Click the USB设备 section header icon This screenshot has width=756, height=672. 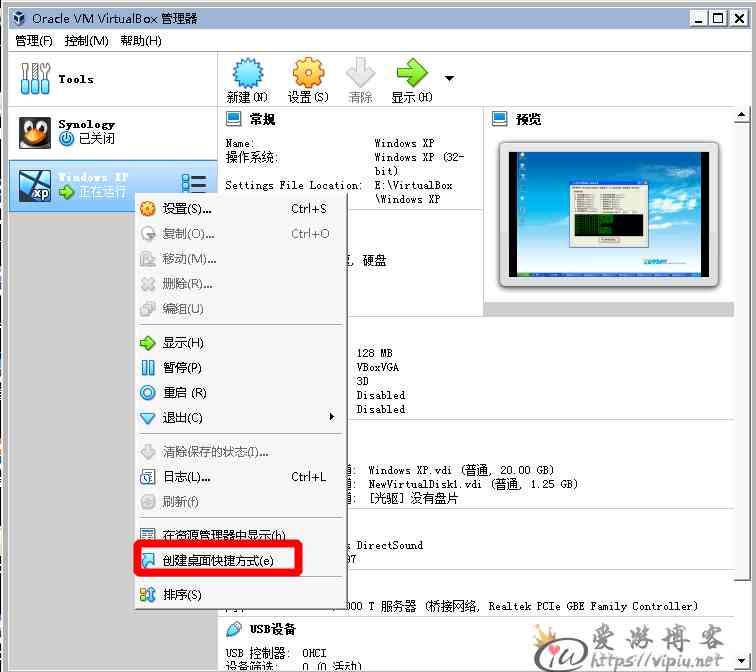234,629
